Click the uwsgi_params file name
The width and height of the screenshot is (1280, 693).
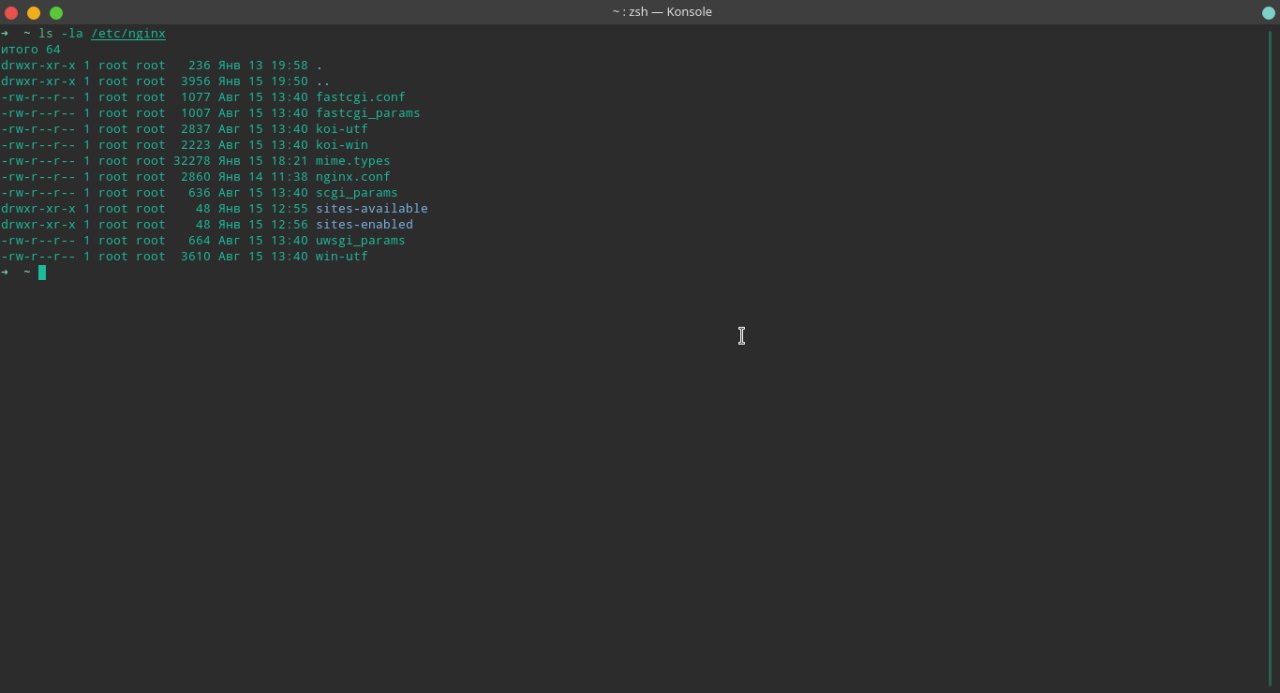(x=361, y=241)
